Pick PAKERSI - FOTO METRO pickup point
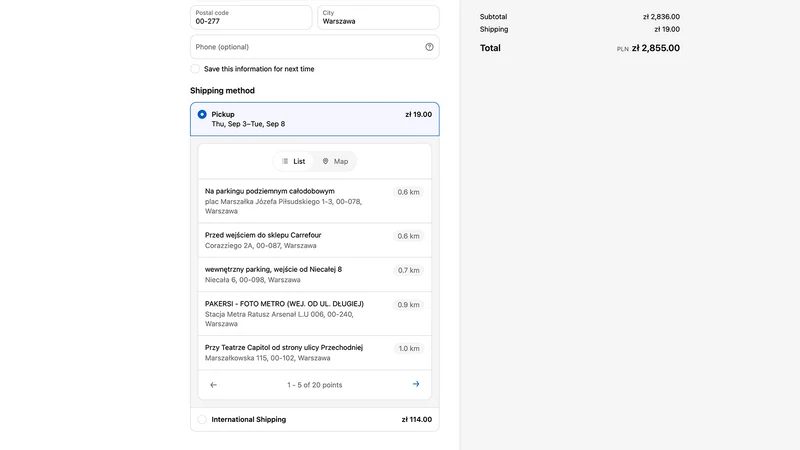Image resolution: width=800 pixels, height=450 pixels. coord(315,313)
